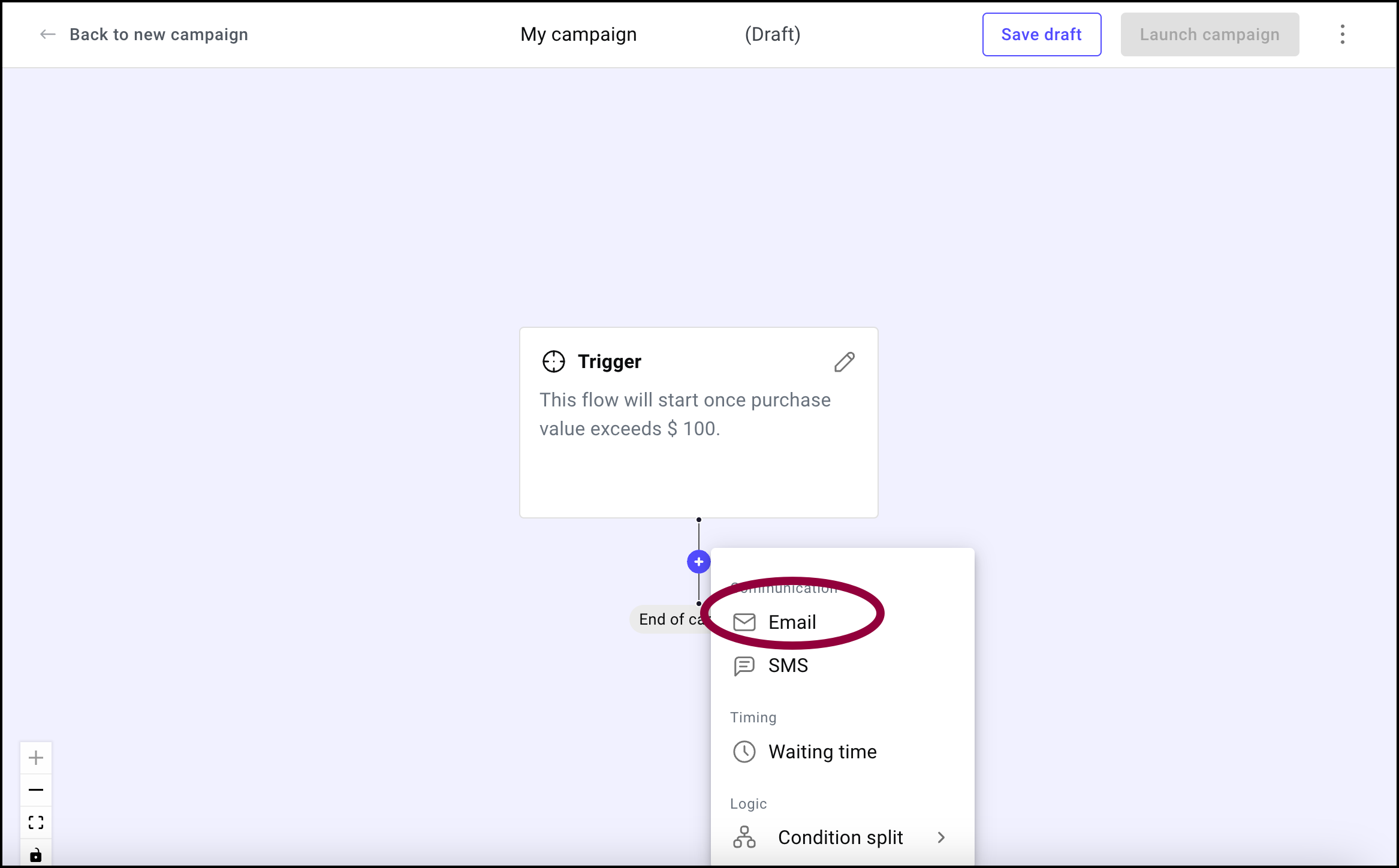Click the Launch campaign button
This screenshot has height=868, width=1399.
[x=1209, y=34]
